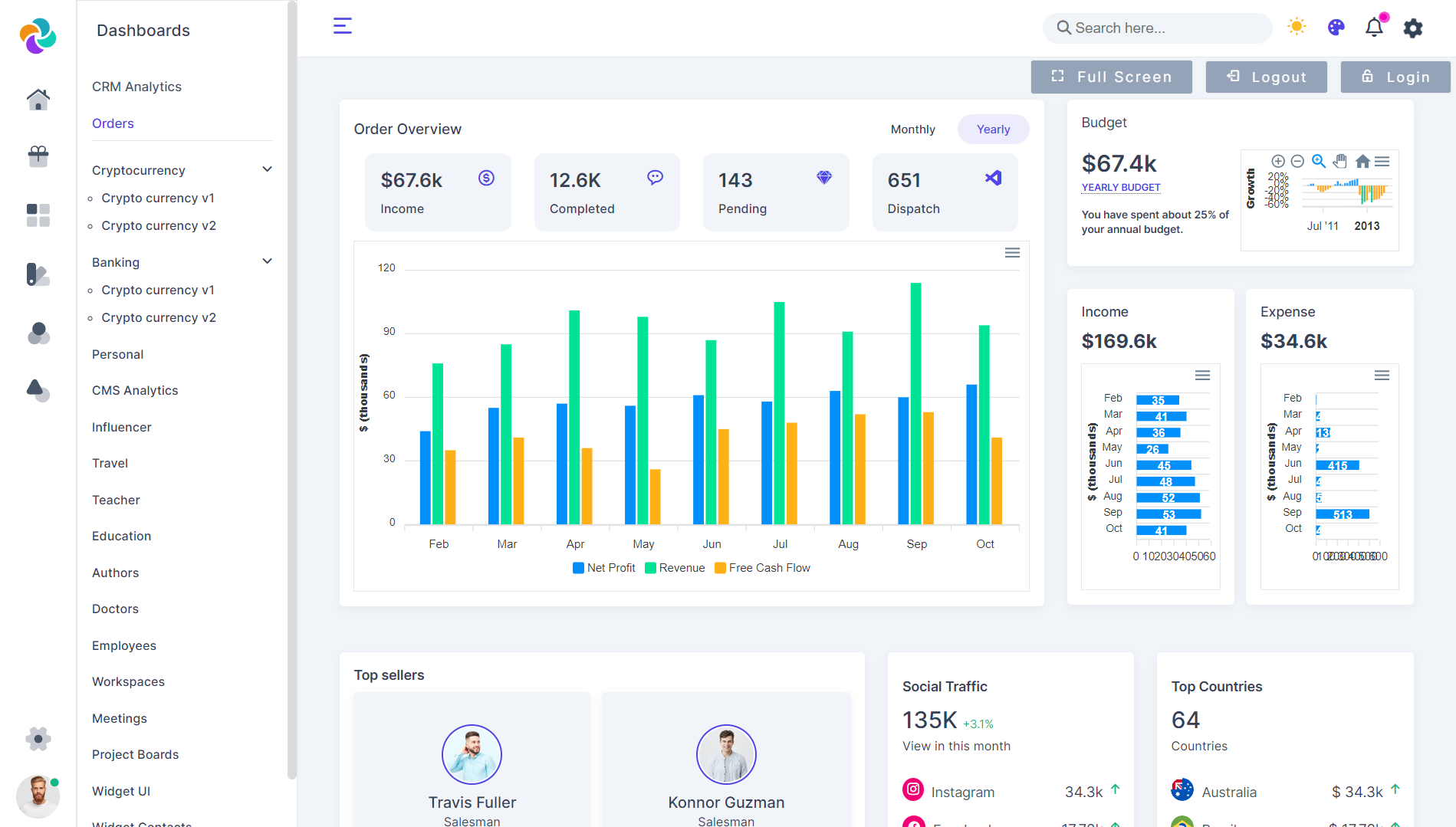Click Travis Fuller's profile photo
The image size is (1456, 827).
click(x=472, y=754)
